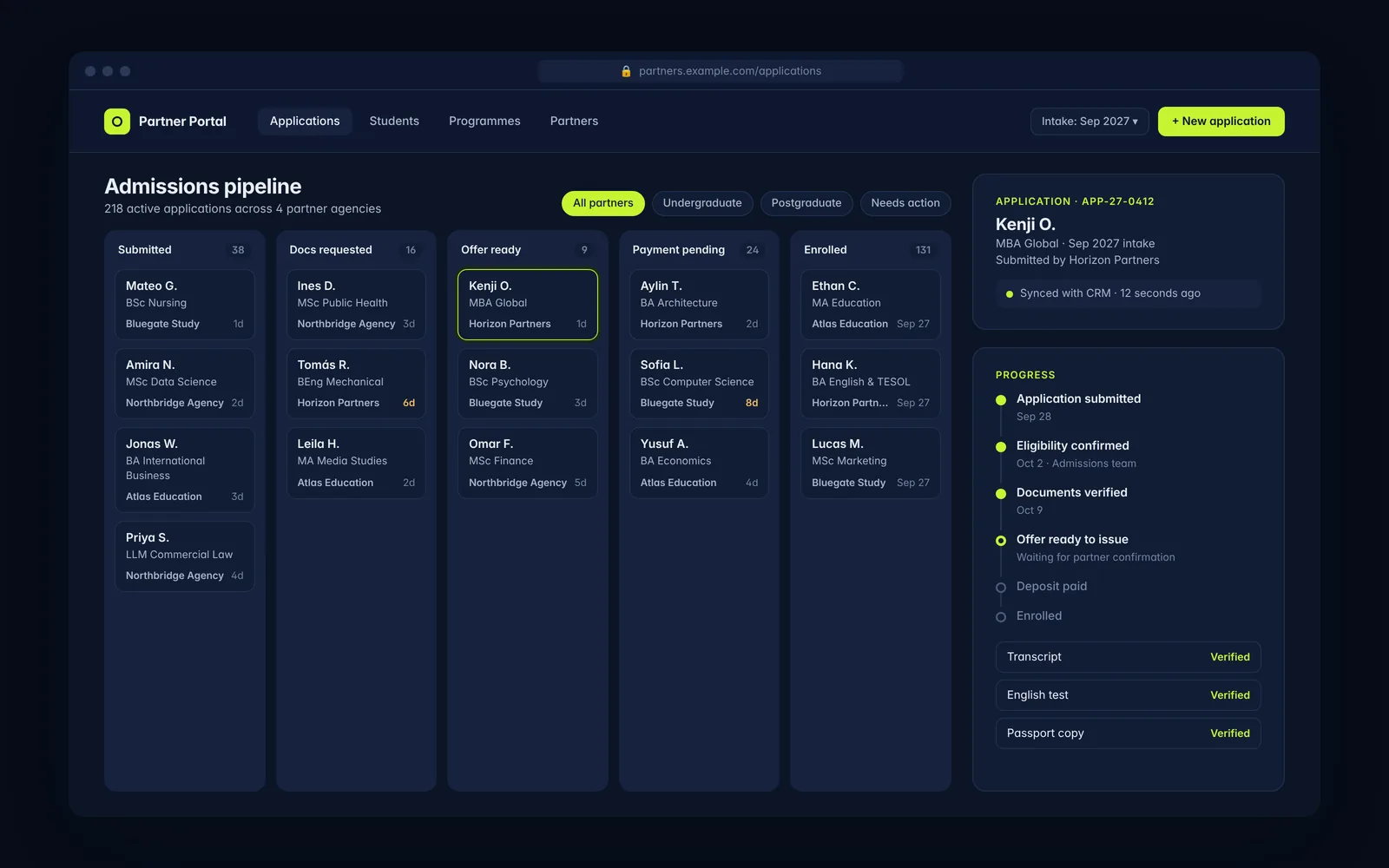
Task: Select the Kenji O. MBA Global card
Action: (x=528, y=305)
